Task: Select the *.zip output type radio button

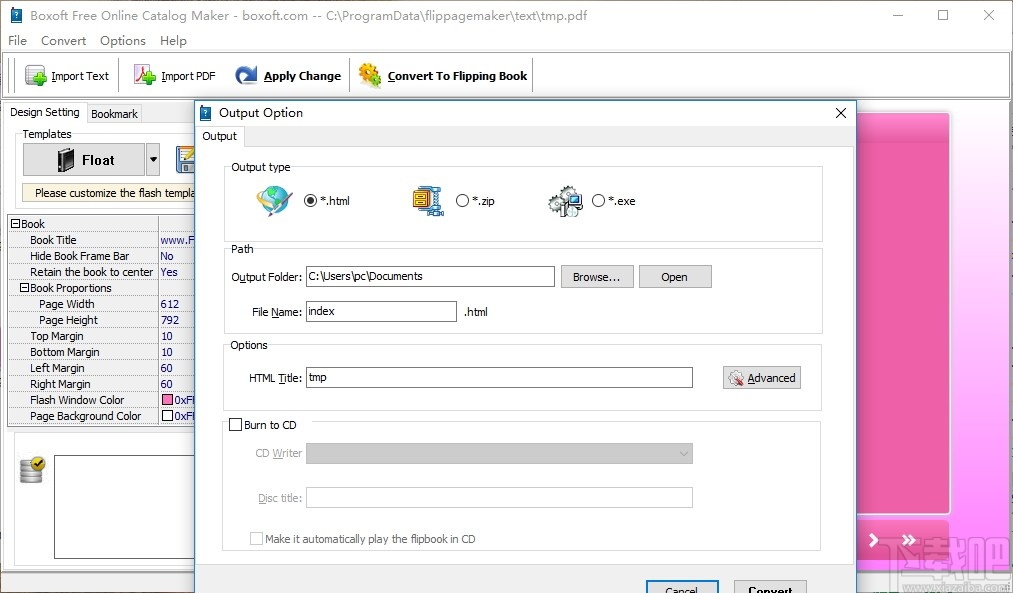Action: coord(463,200)
